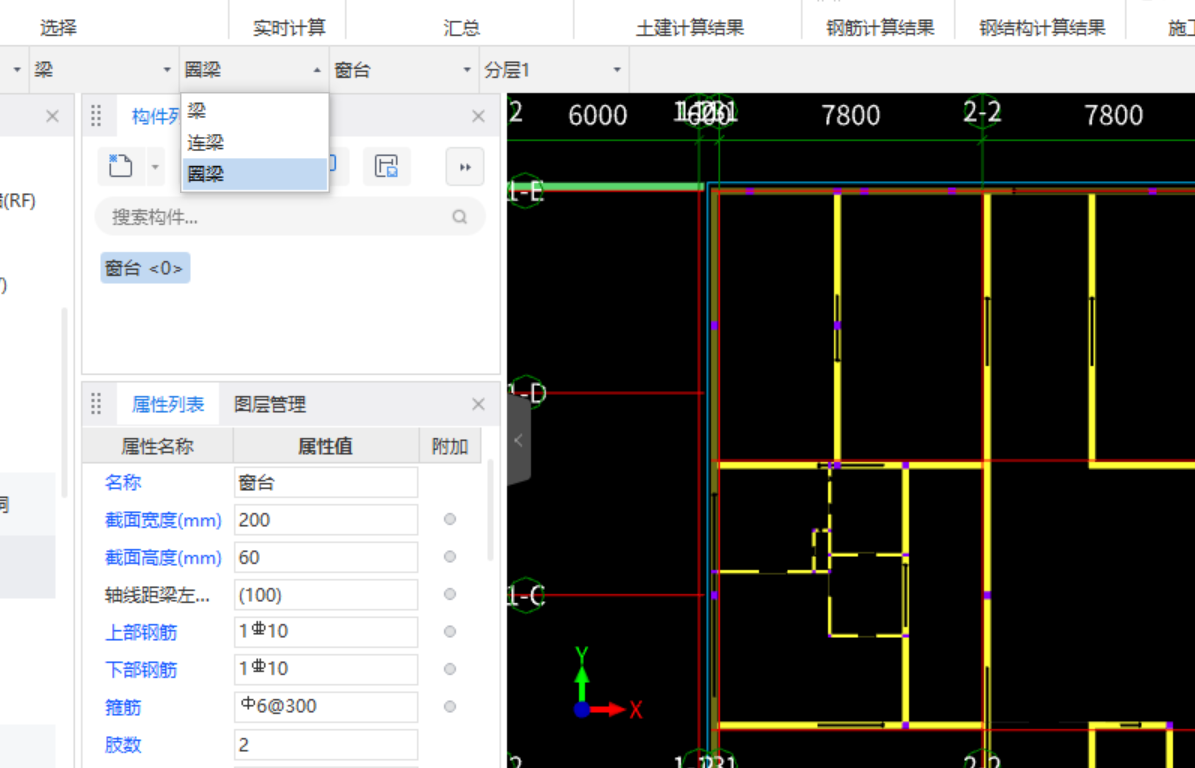This screenshot has width=1195, height=768.
Task: Close the 属性列表 properties panel
Action: pyautogui.click(x=479, y=404)
